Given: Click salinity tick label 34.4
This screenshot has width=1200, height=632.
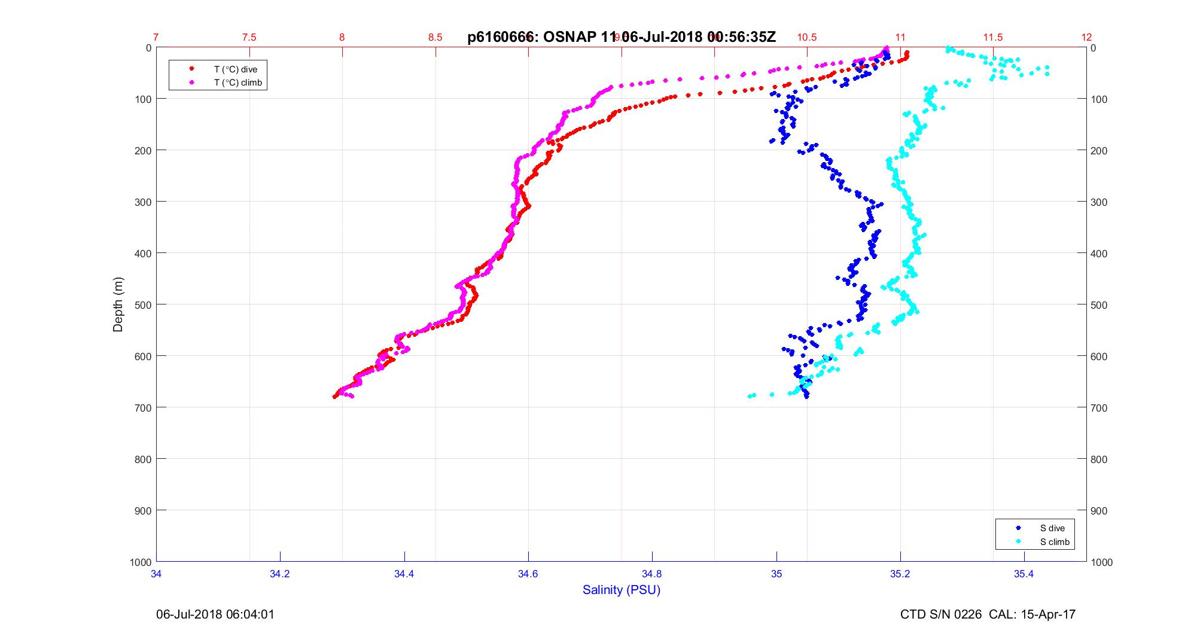Looking at the screenshot, I should click(404, 574).
